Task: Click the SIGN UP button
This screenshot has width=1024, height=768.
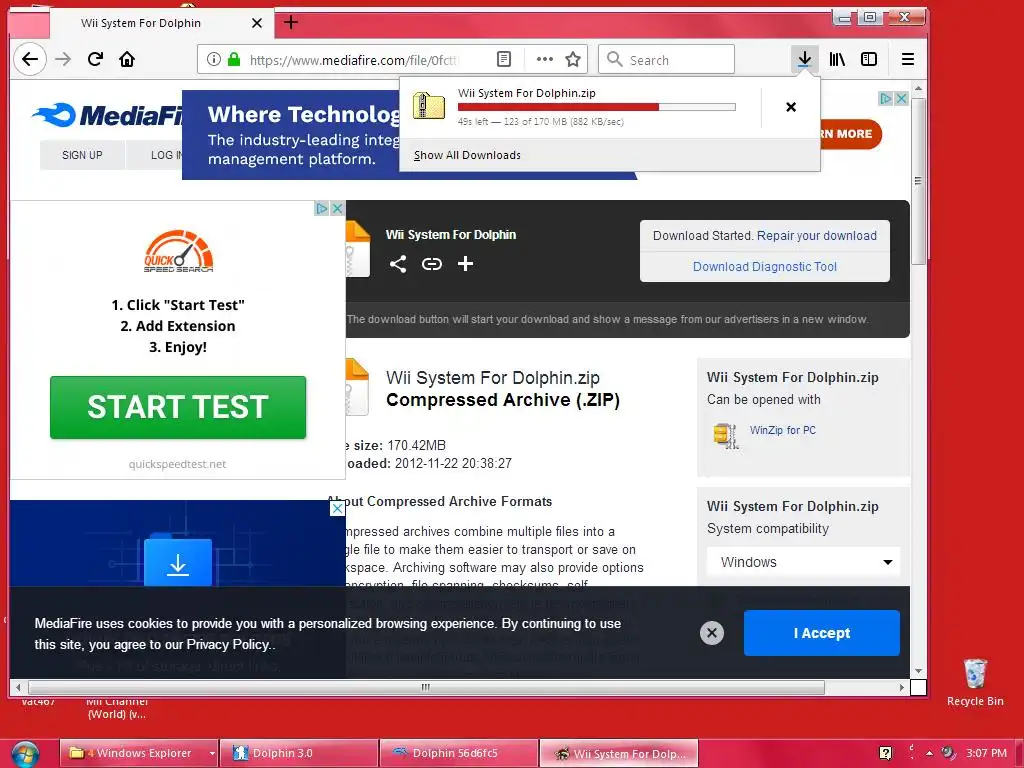Action: point(82,155)
